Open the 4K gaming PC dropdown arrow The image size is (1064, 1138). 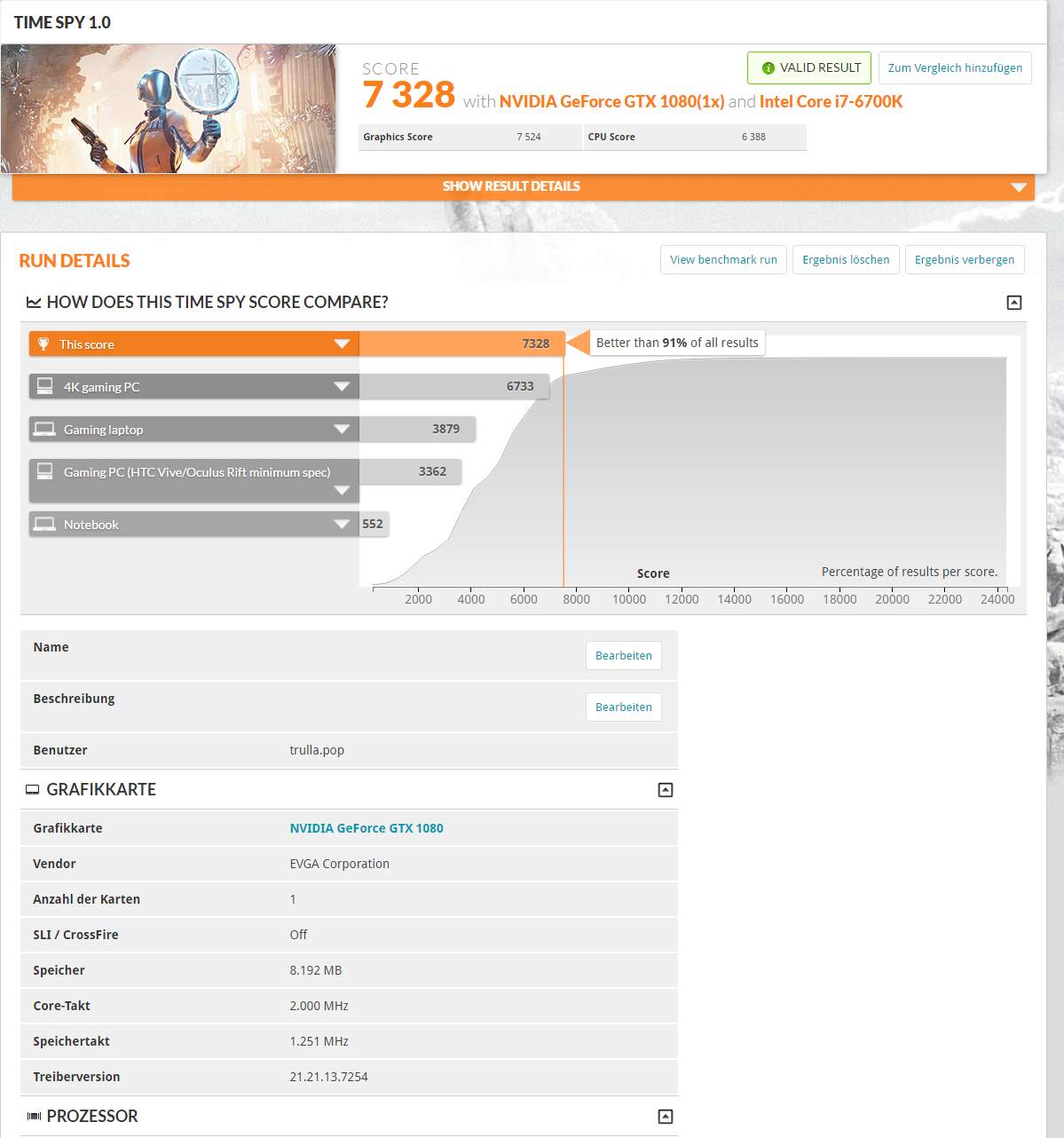[x=342, y=386]
